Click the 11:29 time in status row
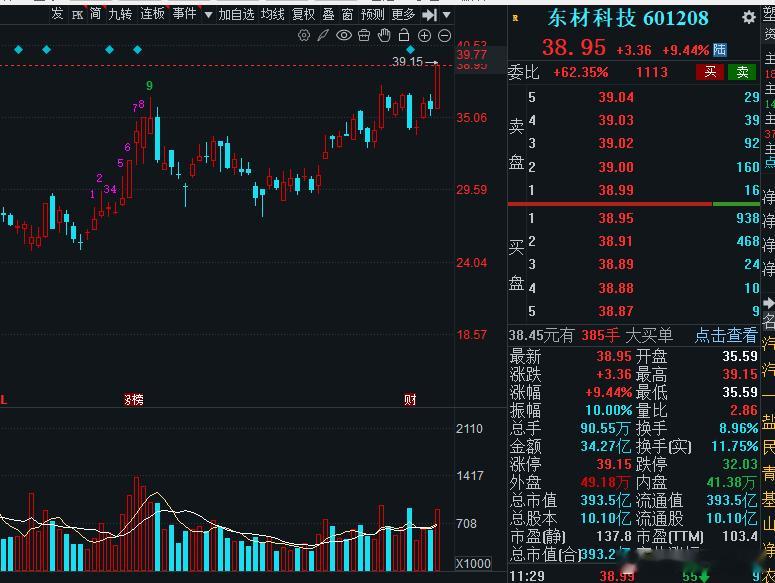775x583 pixels. pos(527,576)
